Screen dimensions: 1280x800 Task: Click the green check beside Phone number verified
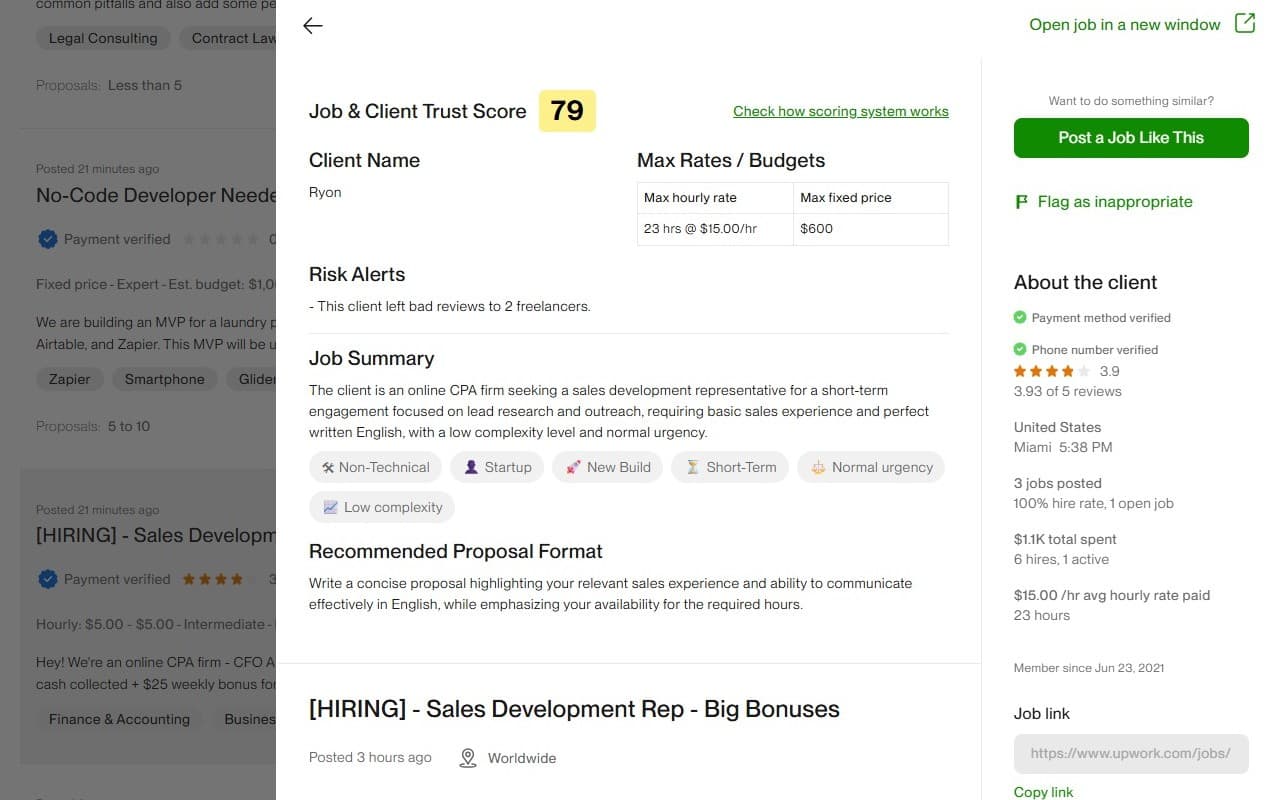coord(1021,350)
